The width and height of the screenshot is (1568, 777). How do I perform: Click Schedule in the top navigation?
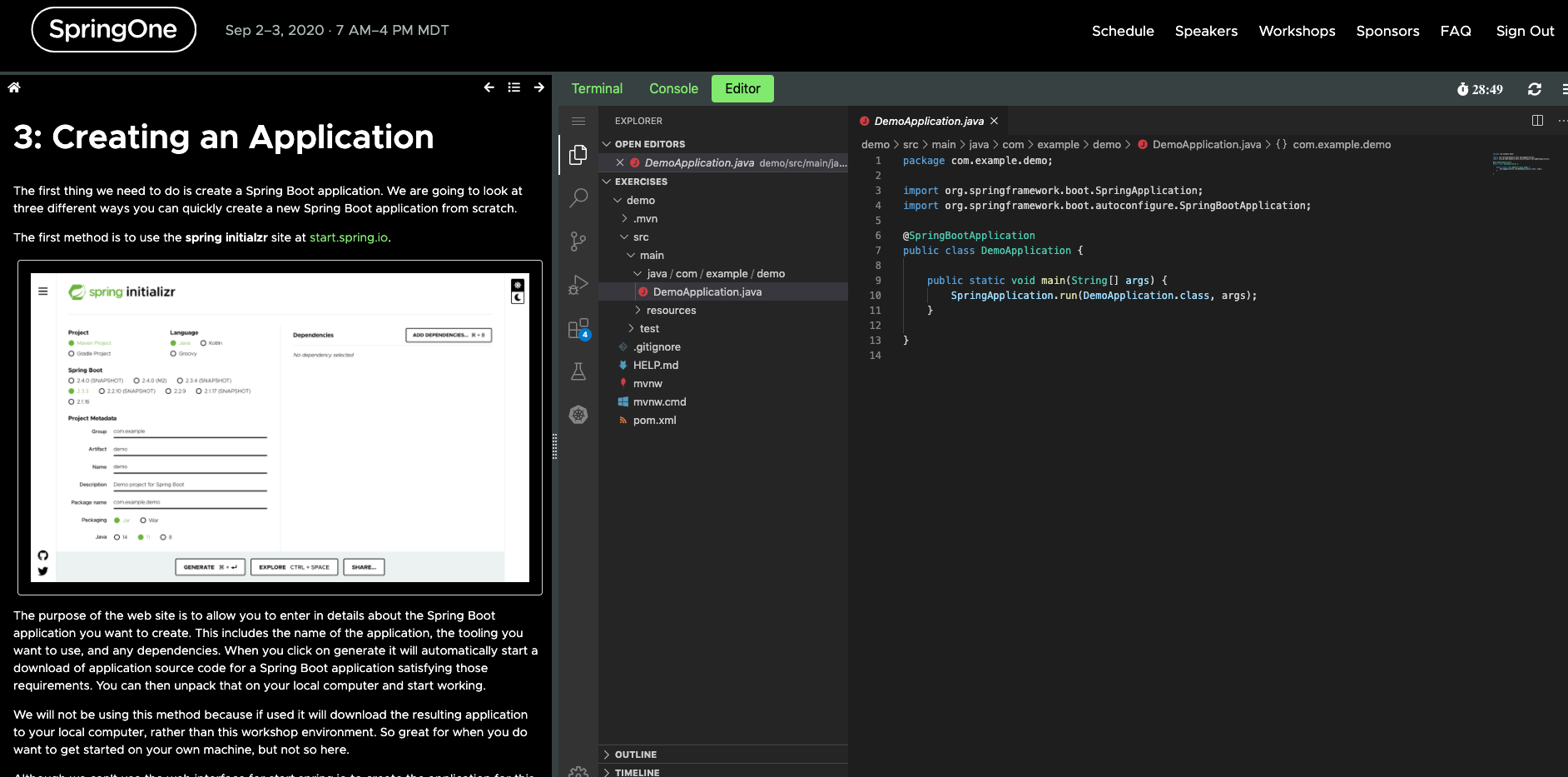(1123, 31)
